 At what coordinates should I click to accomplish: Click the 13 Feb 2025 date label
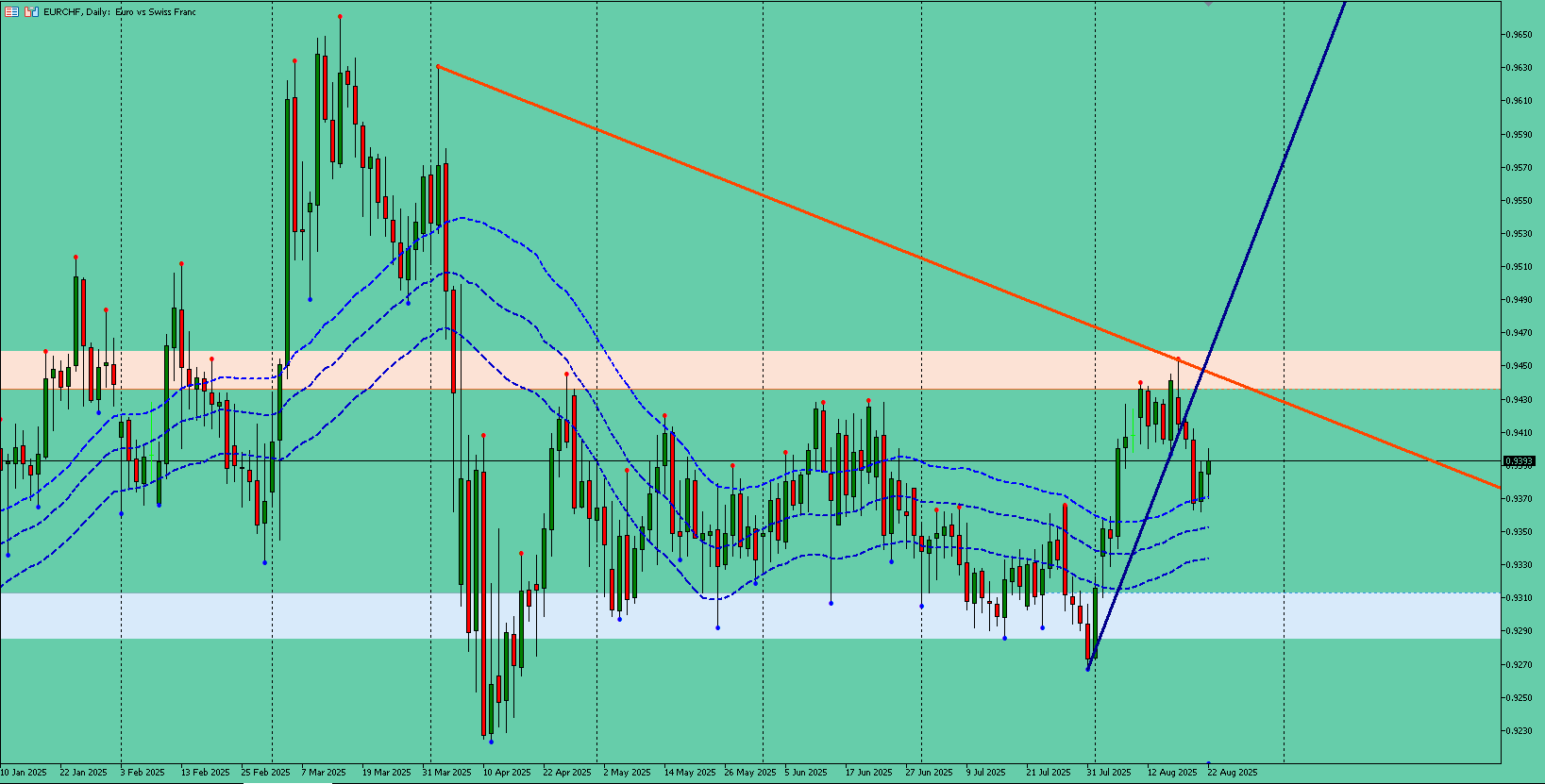(x=205, y=773)
